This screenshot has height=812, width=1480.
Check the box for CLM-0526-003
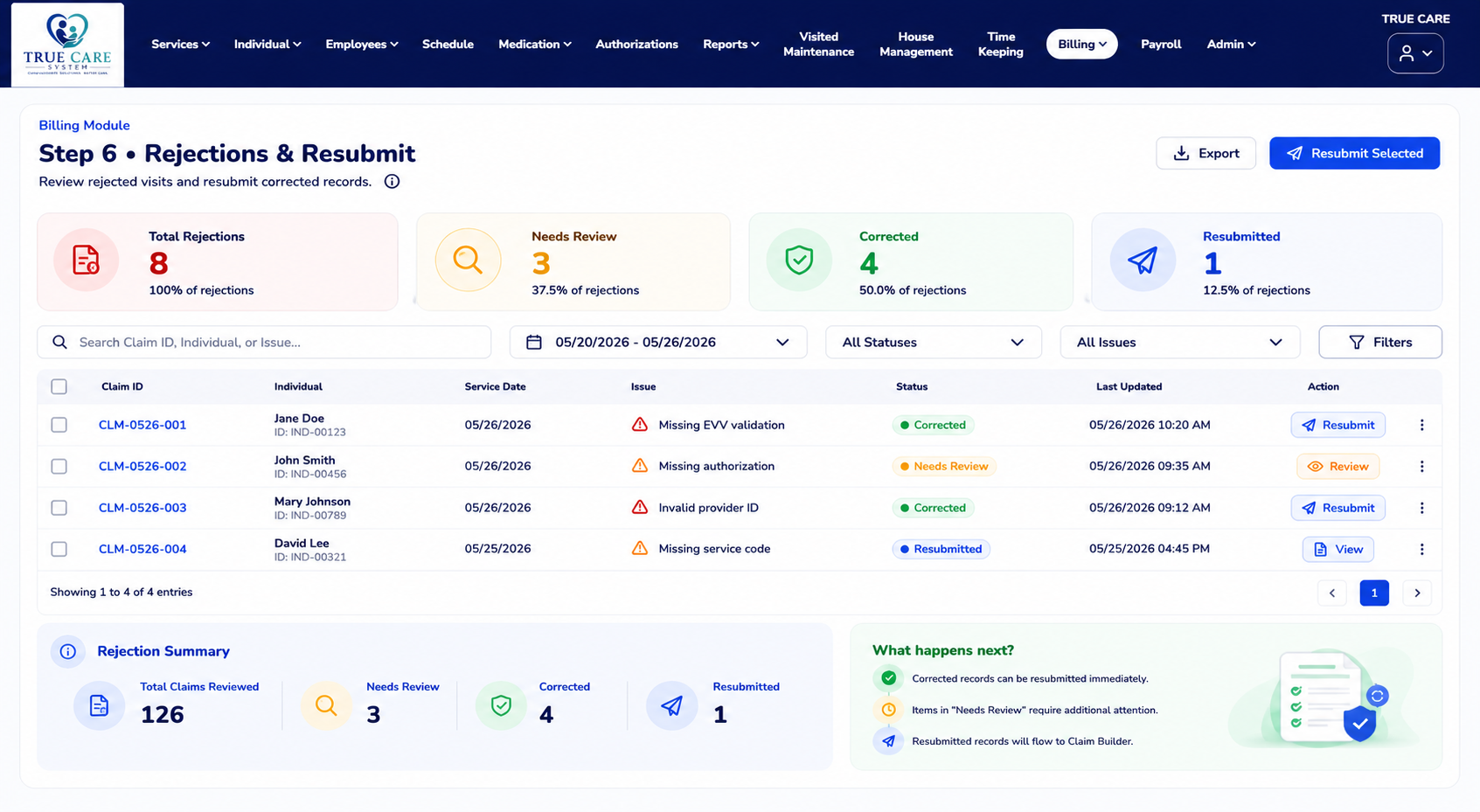coord(59,508)
